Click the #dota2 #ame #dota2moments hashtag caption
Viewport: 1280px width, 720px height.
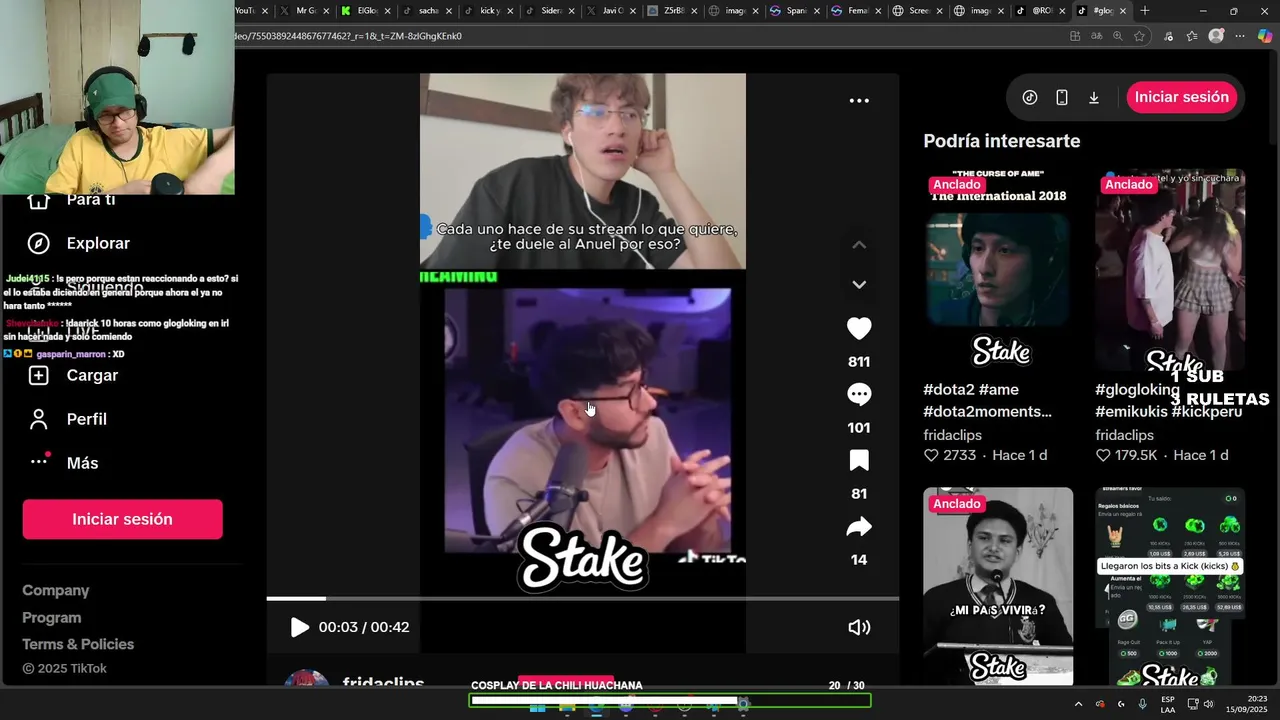(988, 400)
